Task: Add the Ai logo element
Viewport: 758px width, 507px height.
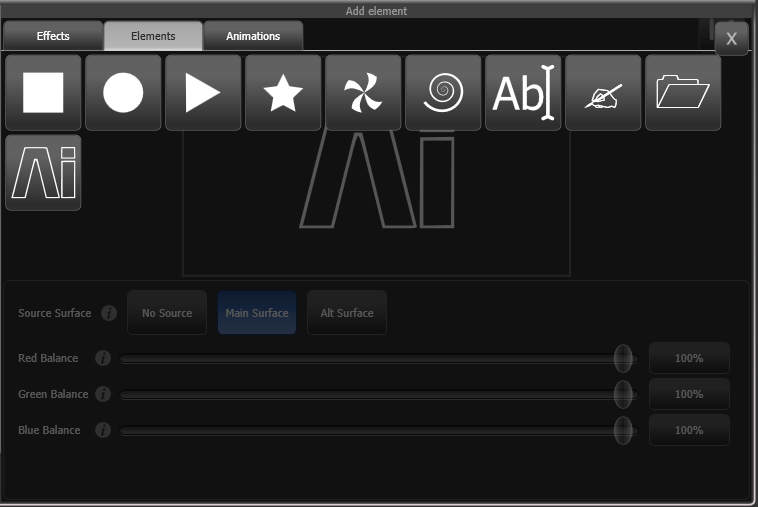Action: point(43,173)
